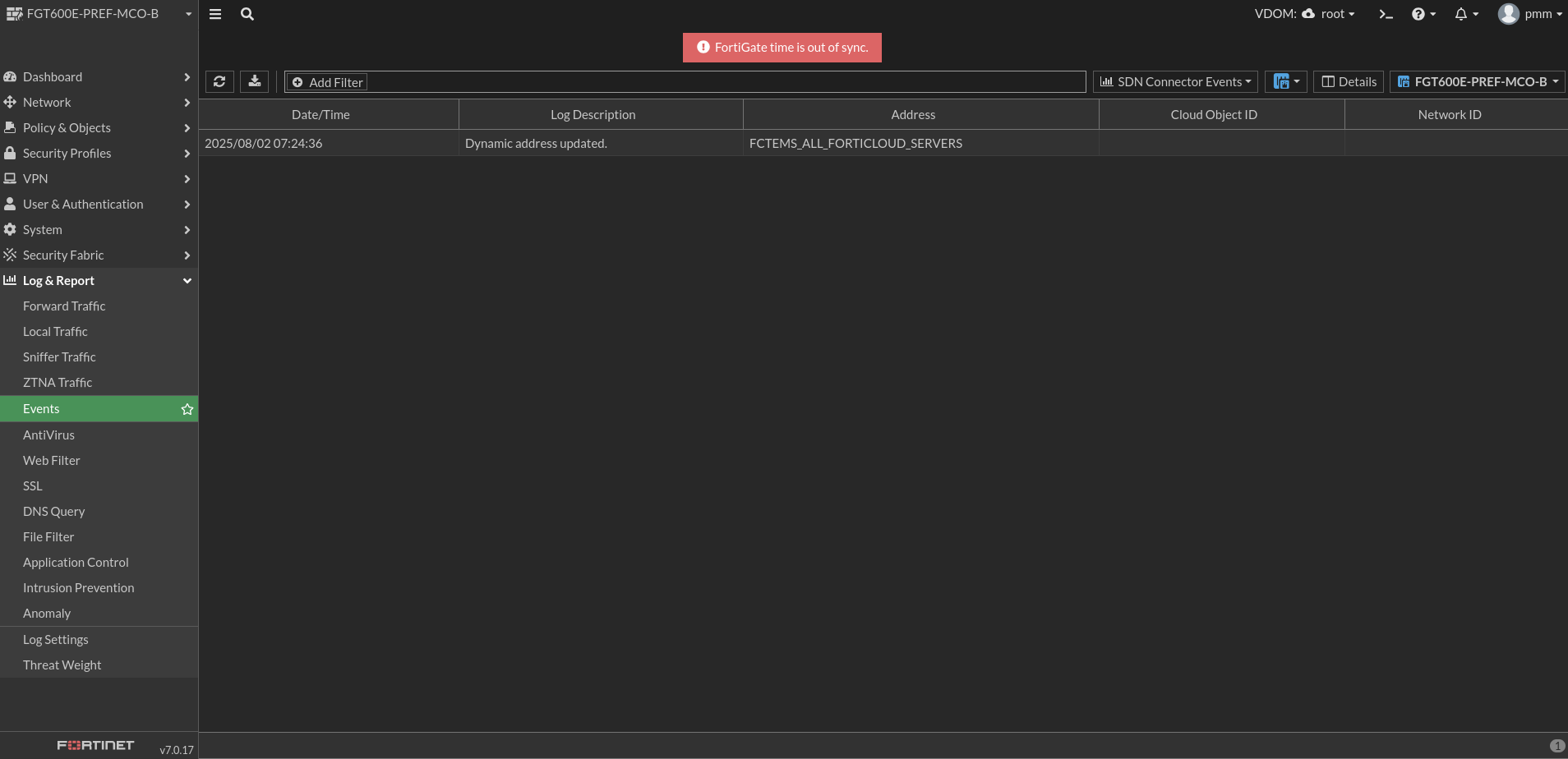Image resolution: width=1568 pixels, height=759 pixels.
Task: Click the FortiGate device icon at top-left
Action: tap(14, 14)
